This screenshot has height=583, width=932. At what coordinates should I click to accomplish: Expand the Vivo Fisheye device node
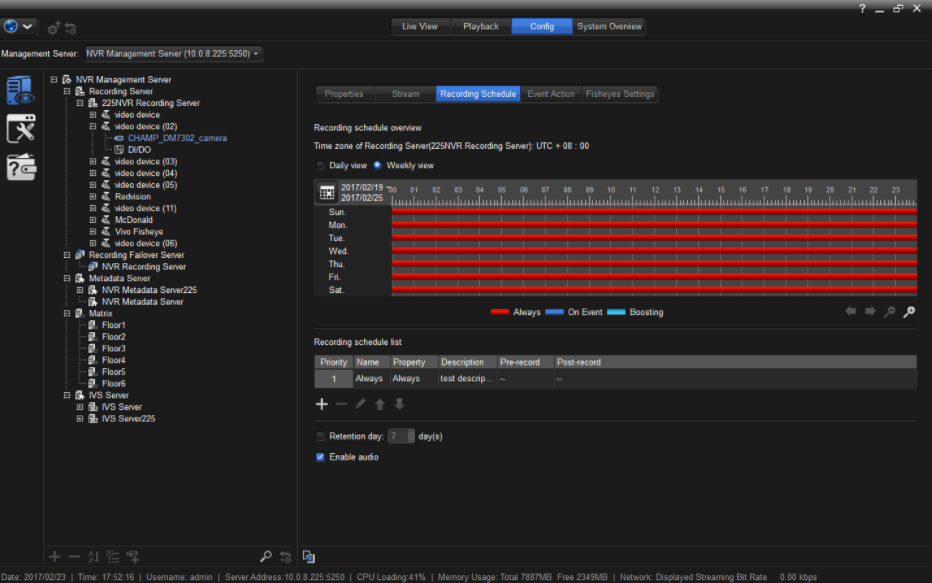[x=93, y=232]
